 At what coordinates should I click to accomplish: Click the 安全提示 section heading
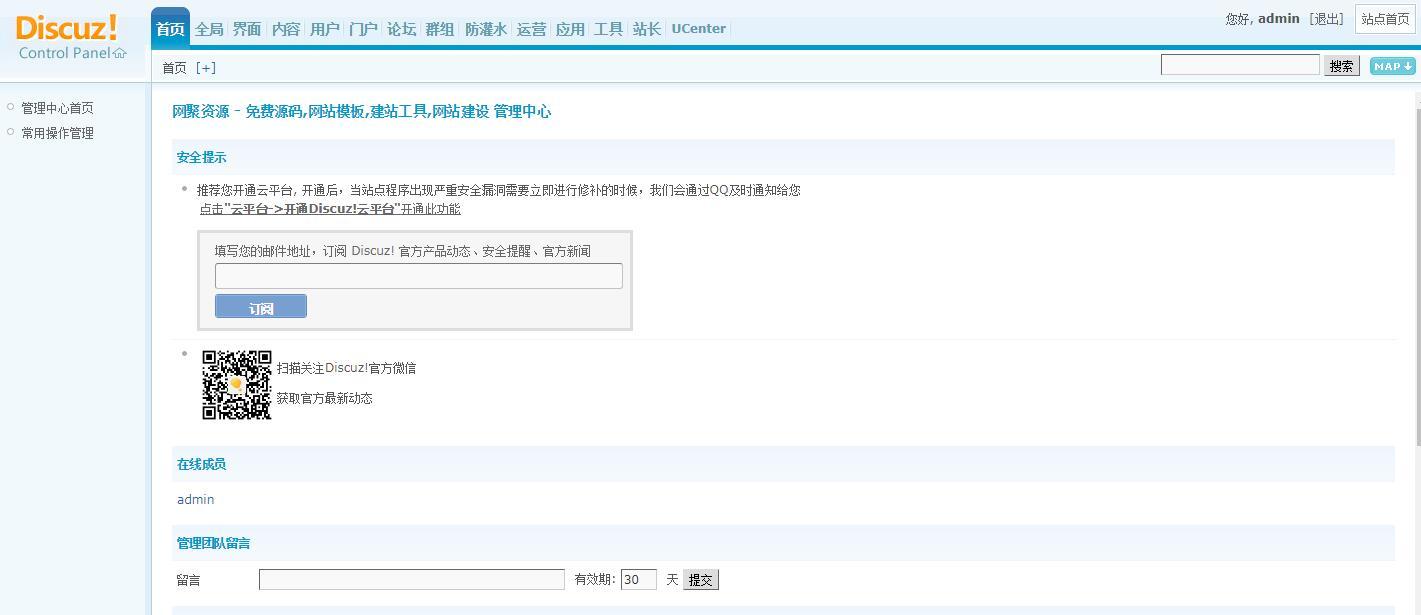[x=202, y=157]
